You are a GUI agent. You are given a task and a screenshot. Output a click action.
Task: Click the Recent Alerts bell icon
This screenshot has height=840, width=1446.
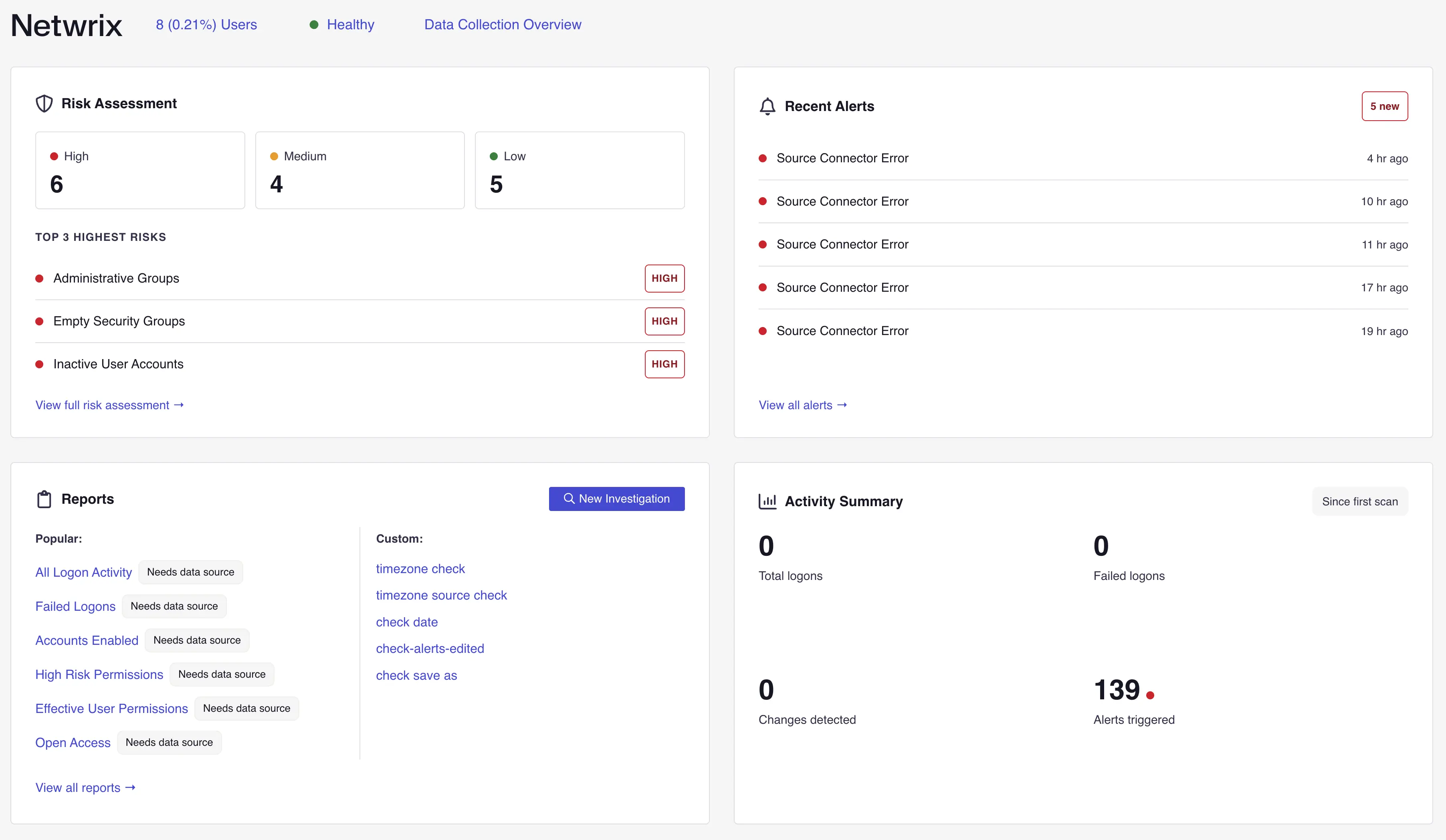(767, 106)
